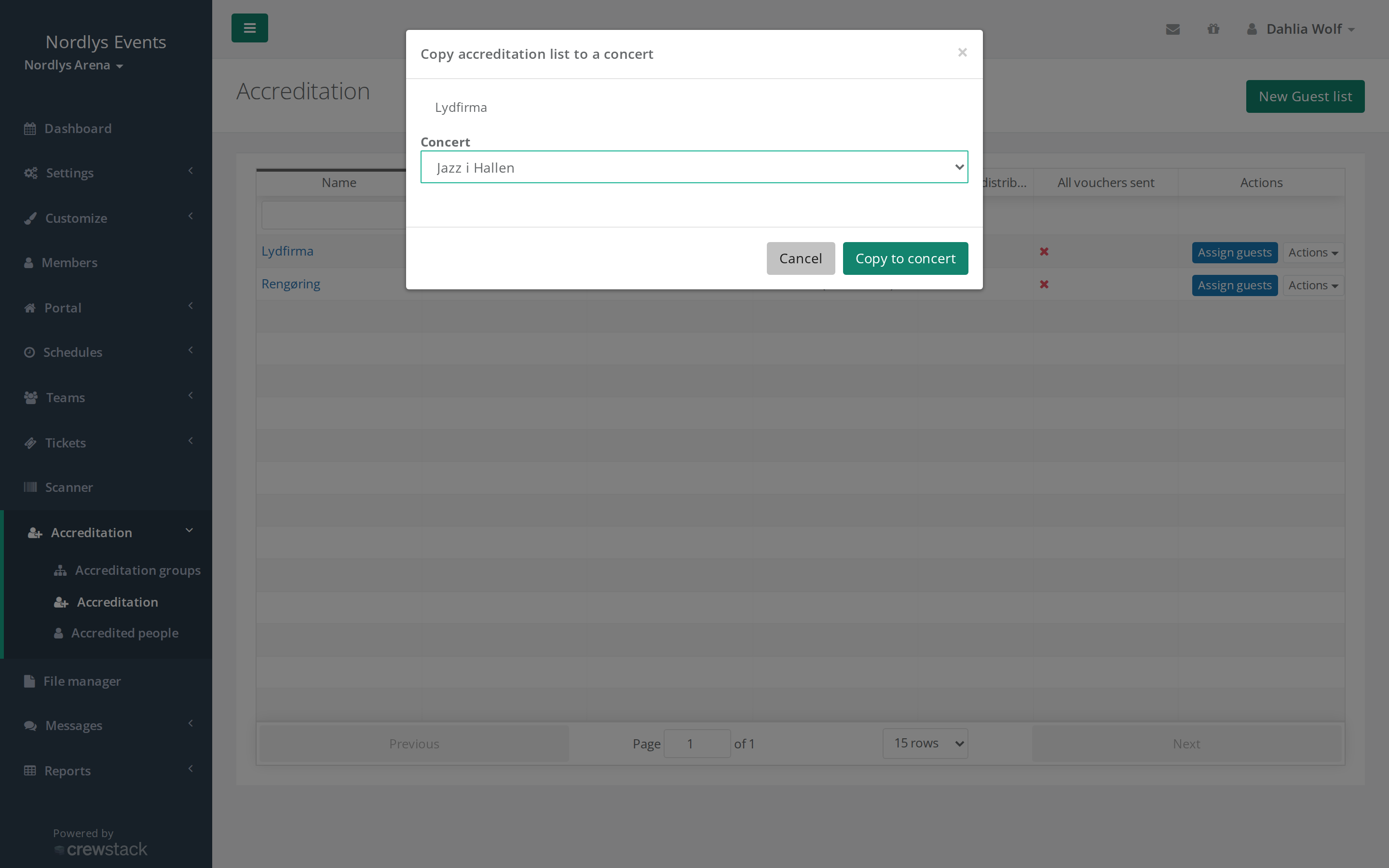Open Accreditation groups submenu item

127,570
